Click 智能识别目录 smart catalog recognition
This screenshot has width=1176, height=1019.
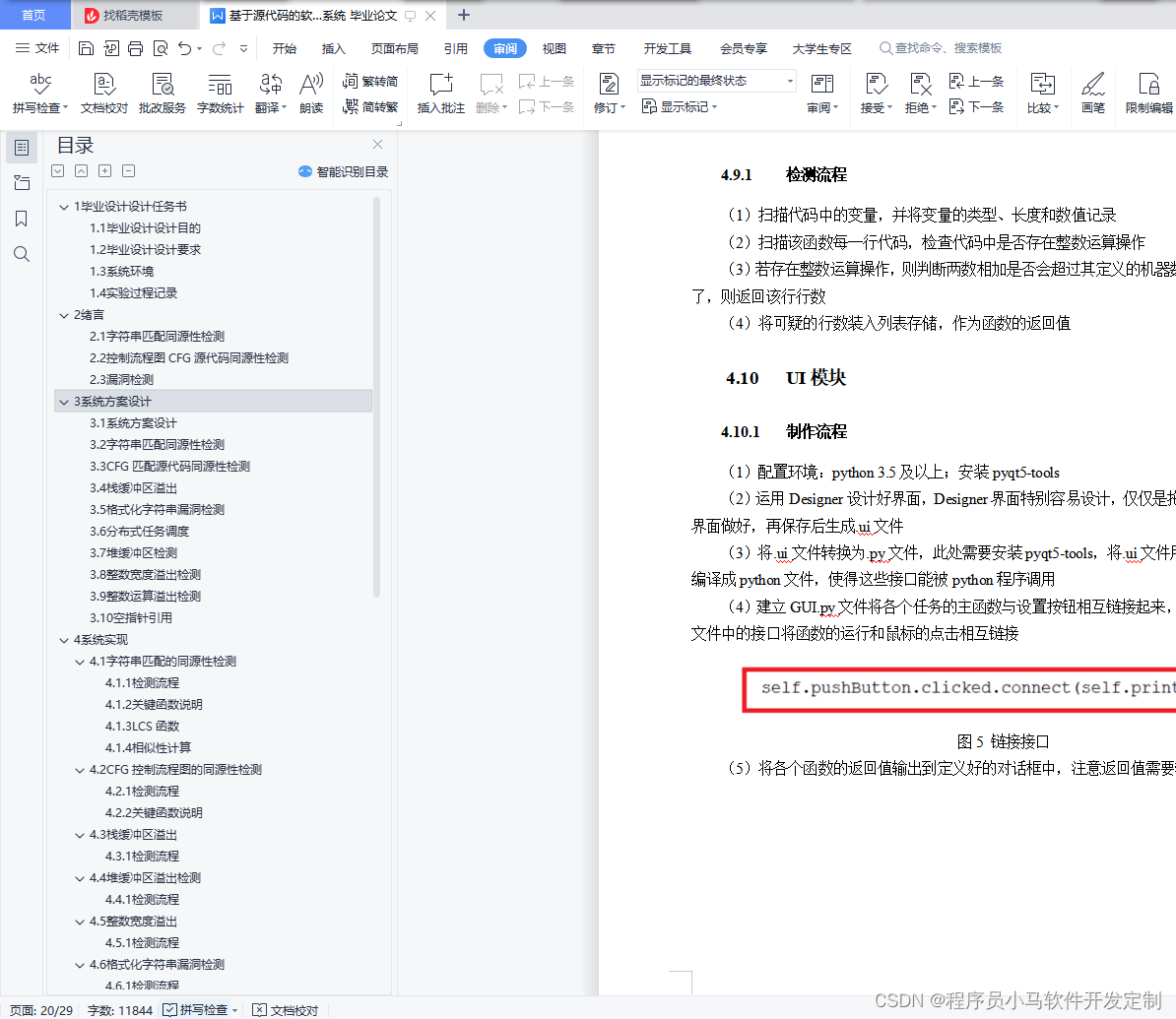tap(342, 171)
